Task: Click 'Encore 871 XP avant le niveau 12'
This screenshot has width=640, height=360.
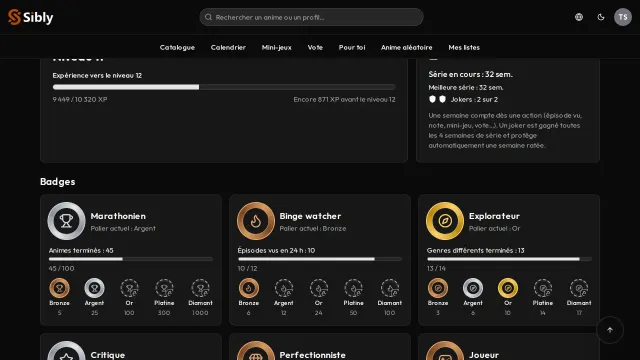Action: (x=344, y=99)
